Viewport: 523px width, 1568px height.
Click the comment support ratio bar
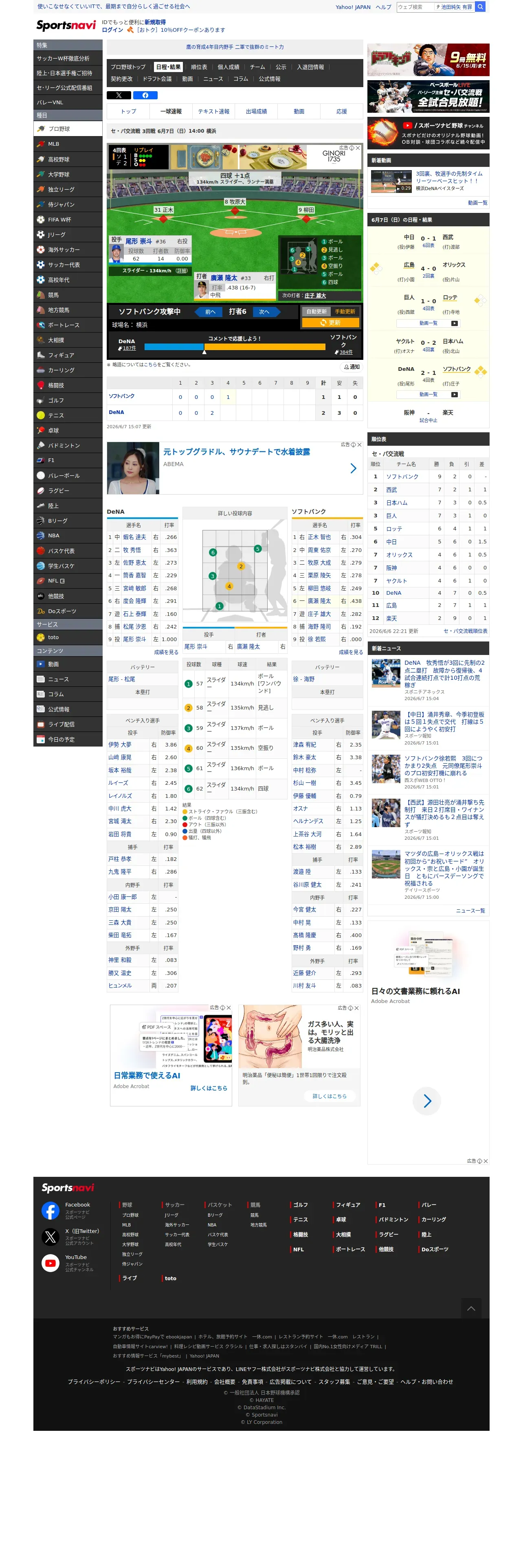pos(234,347)
